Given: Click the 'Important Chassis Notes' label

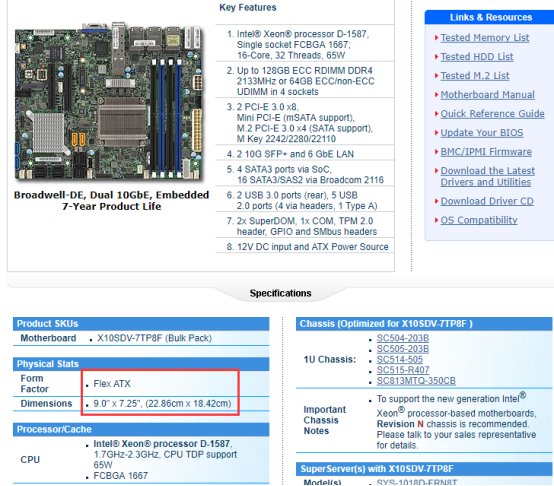Looking at the screenshot, I should click(x=325, y=420).
